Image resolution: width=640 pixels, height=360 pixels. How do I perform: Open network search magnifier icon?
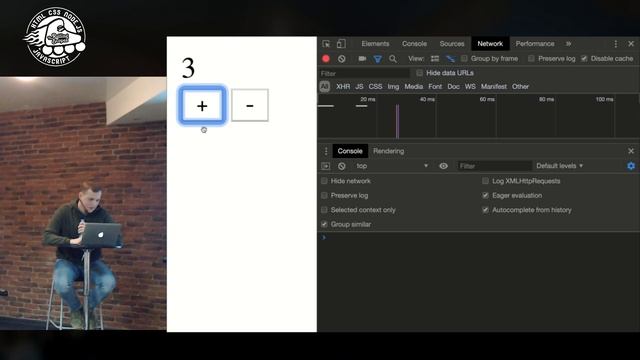click(393, 59)
